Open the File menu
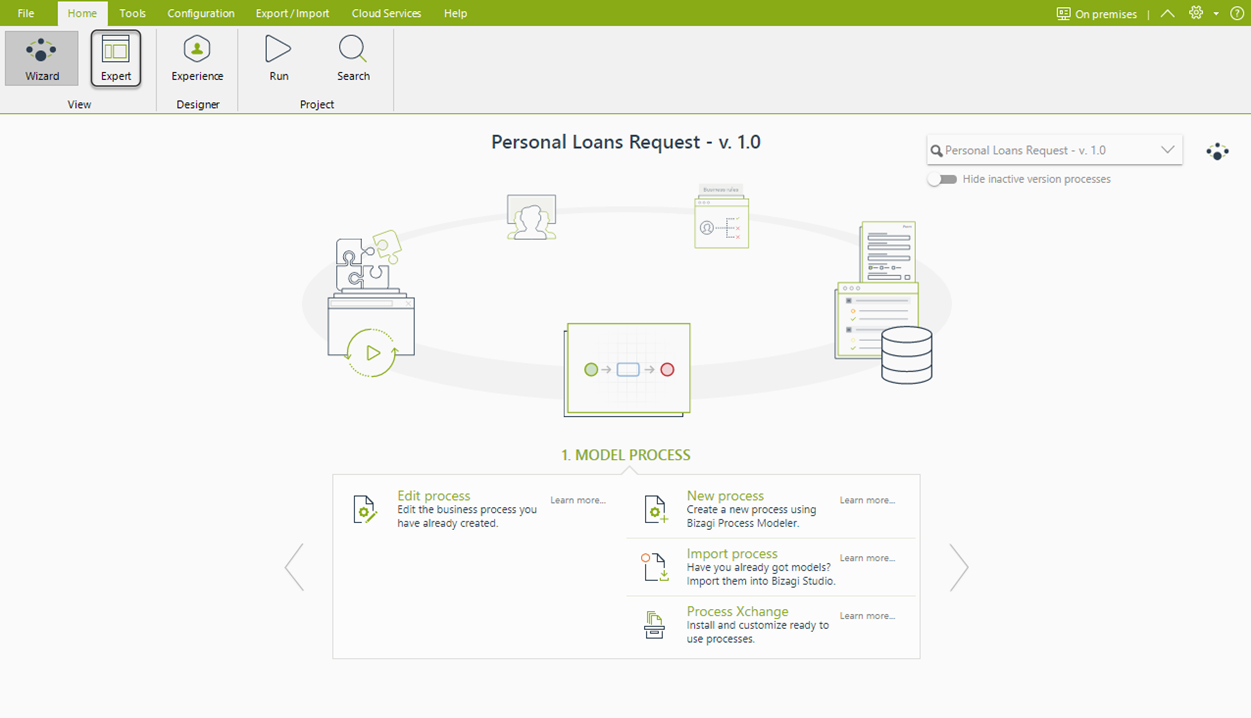Viewport: 1251px width, 718px height. click(x=26, y=14)
